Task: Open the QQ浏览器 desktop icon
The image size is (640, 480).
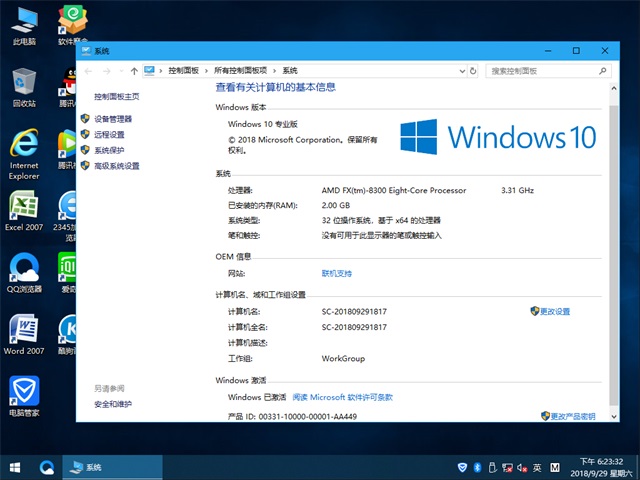Action: [x=24, y=270]
